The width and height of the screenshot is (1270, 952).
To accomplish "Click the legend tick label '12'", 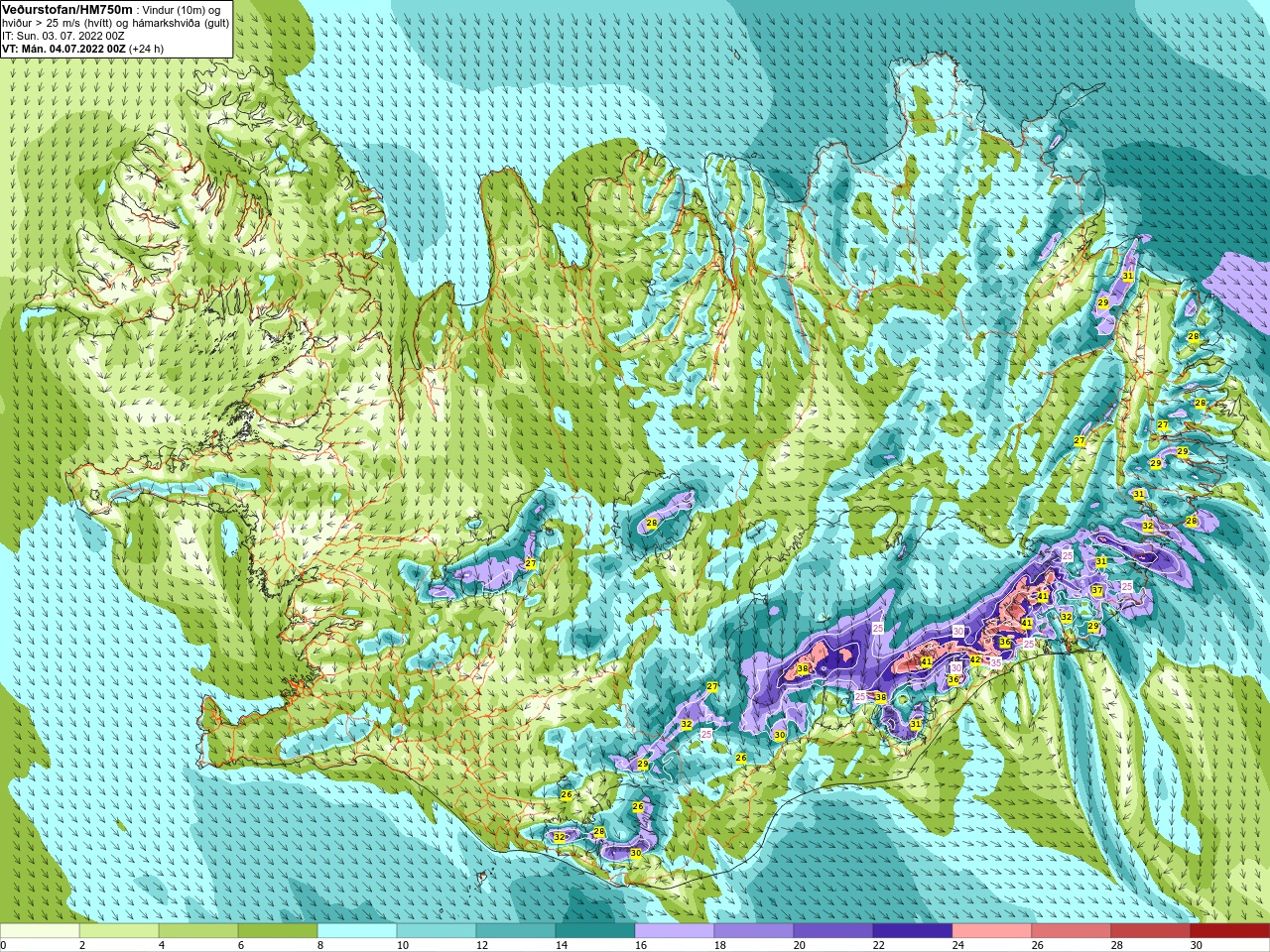I will pyautogui.click(x=483, y=946).
